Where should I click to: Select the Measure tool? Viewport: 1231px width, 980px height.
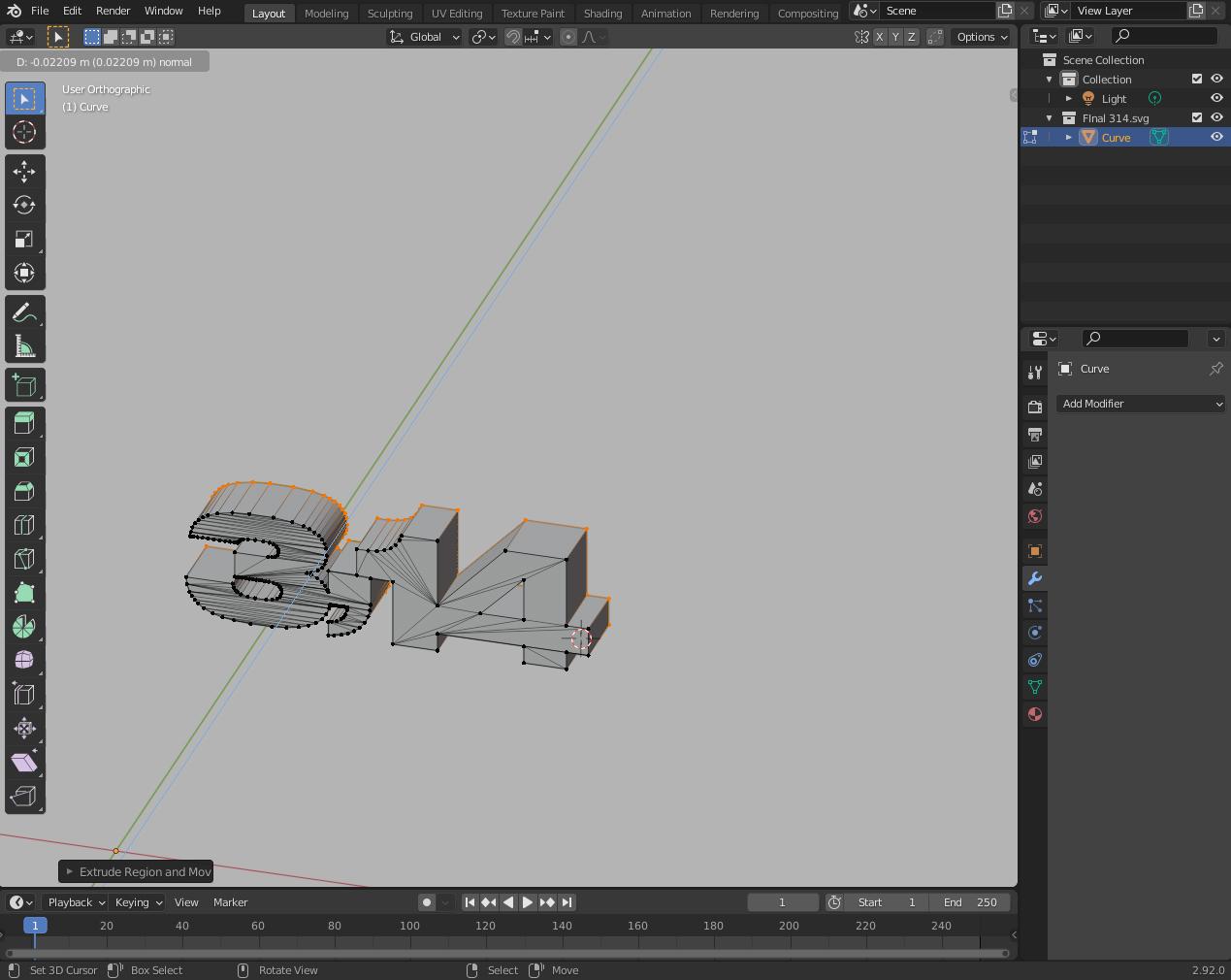[x=24, y=346]
